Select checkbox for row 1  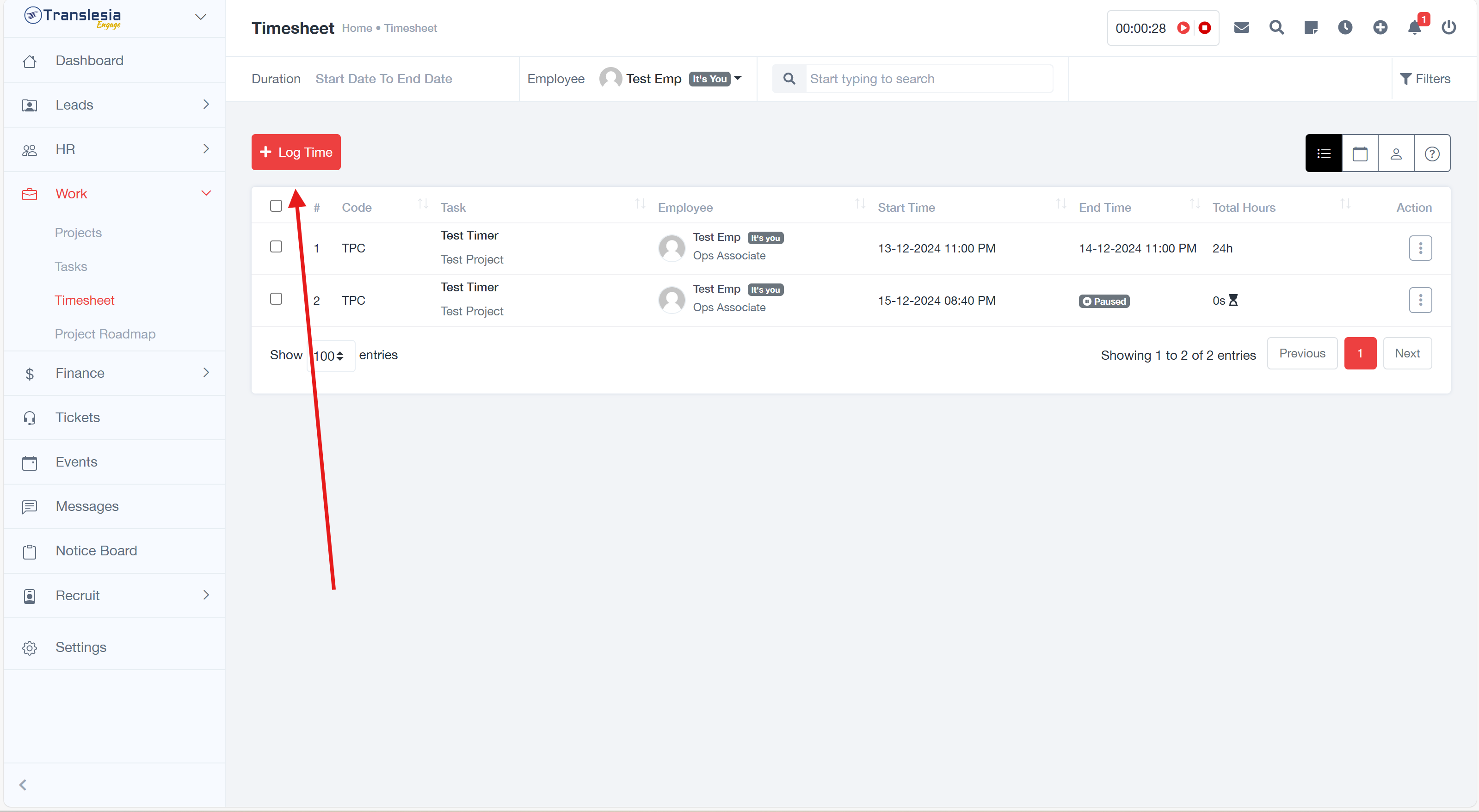coord(276,247)
